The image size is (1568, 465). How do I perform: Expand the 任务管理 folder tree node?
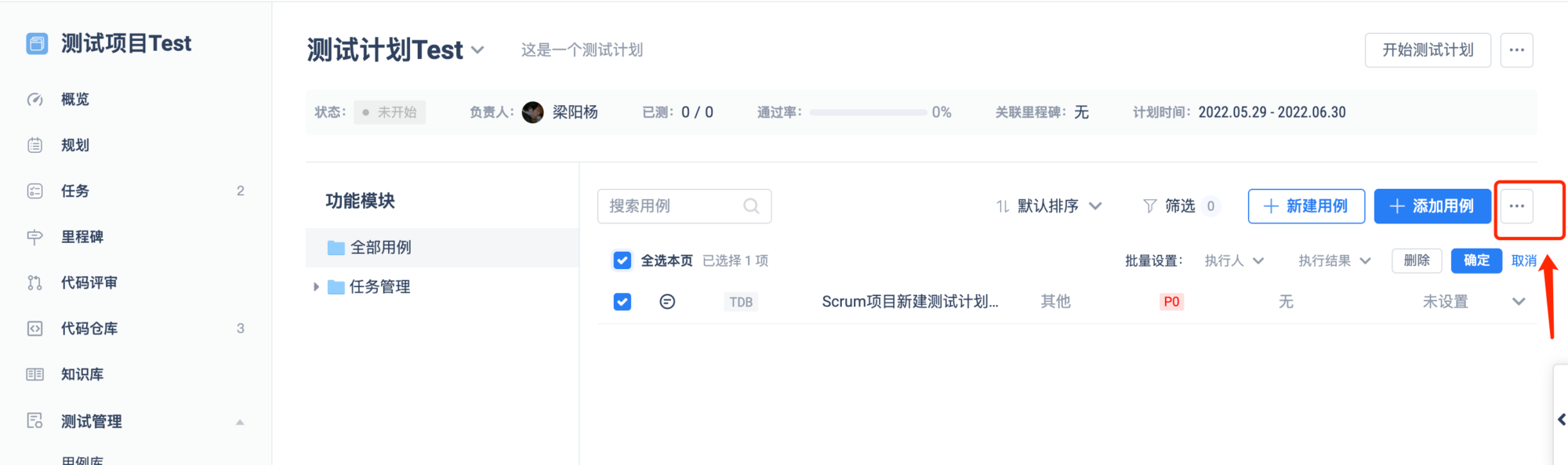click(316, 287)
